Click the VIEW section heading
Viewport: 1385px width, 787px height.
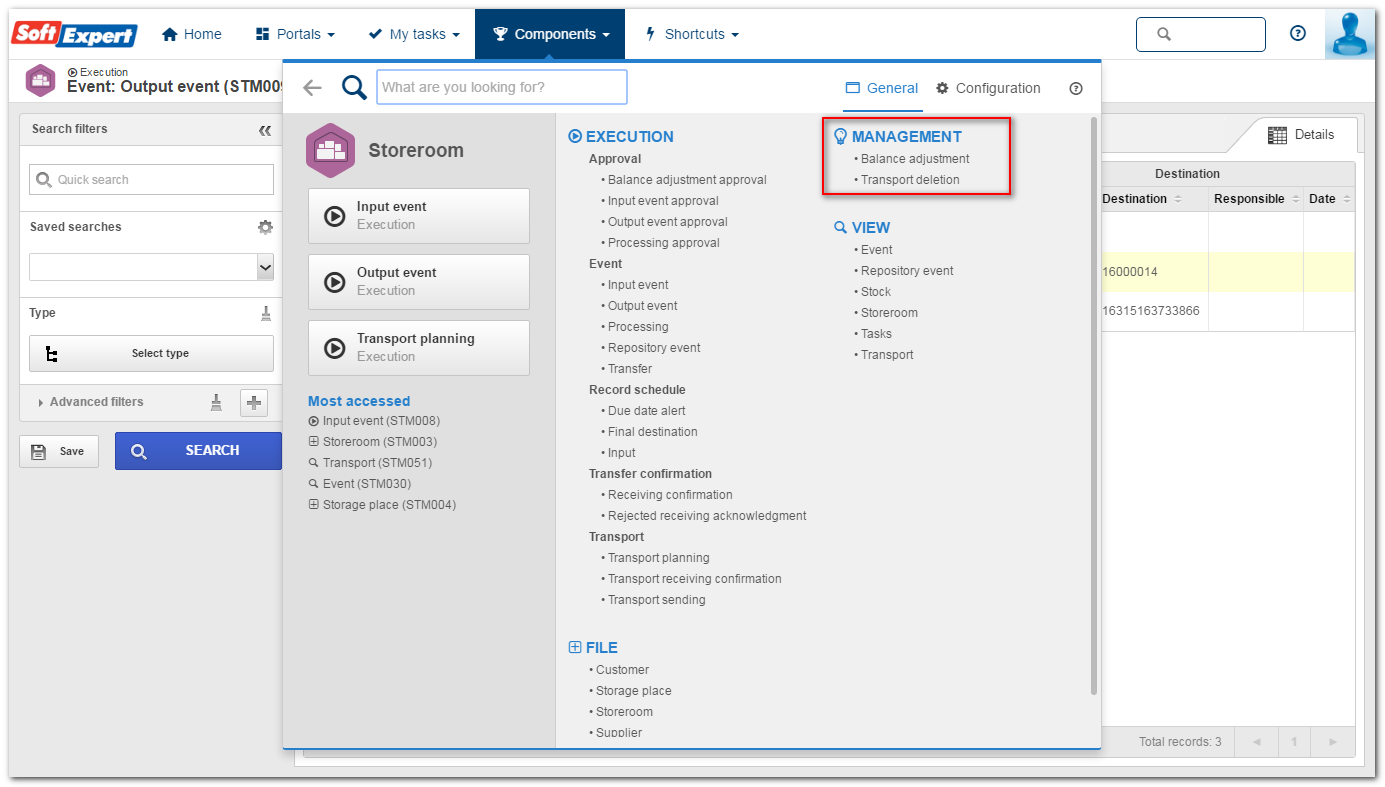coord(862,228)
